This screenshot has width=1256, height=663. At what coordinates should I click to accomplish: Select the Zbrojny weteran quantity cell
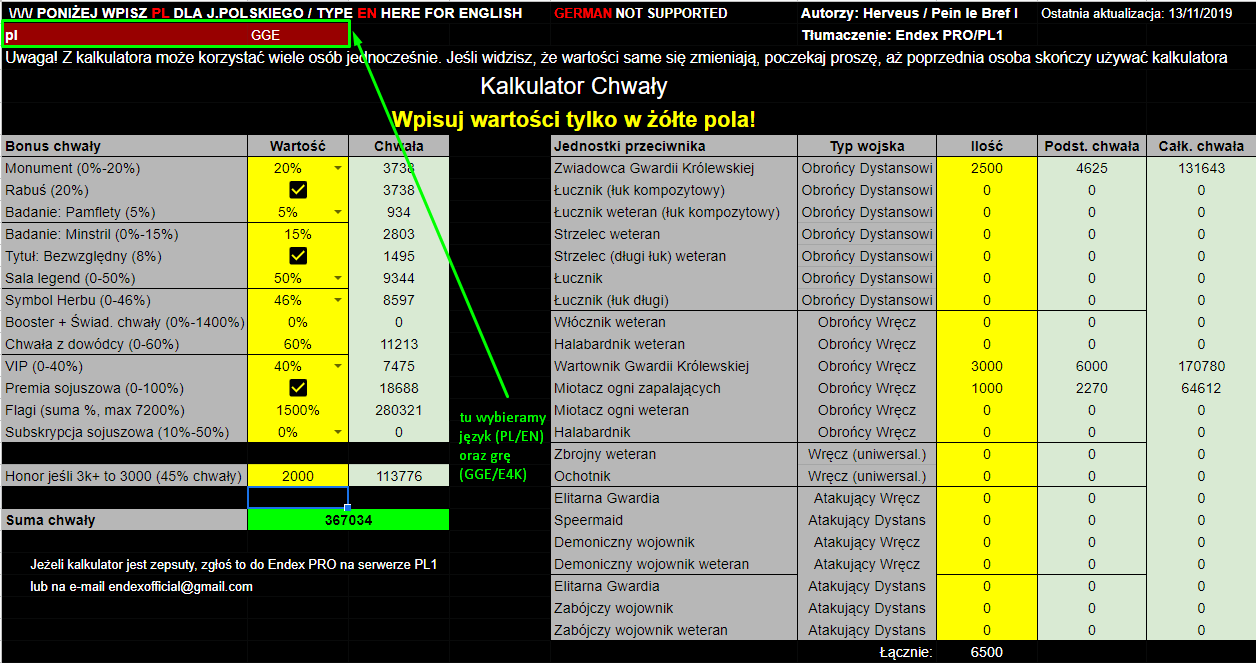[x=987, y=454]
